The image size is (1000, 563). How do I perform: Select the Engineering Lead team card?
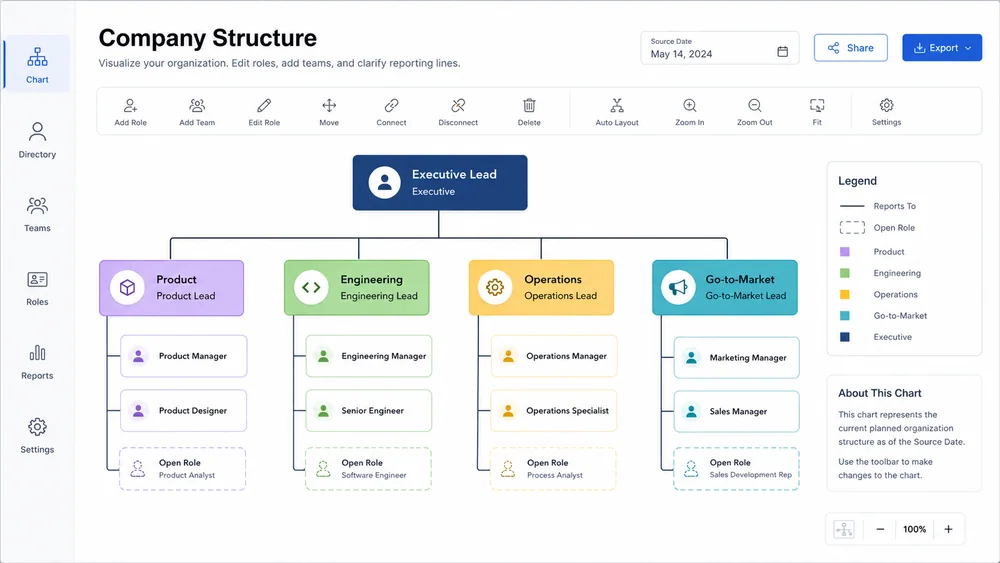[x=357, y=288]
